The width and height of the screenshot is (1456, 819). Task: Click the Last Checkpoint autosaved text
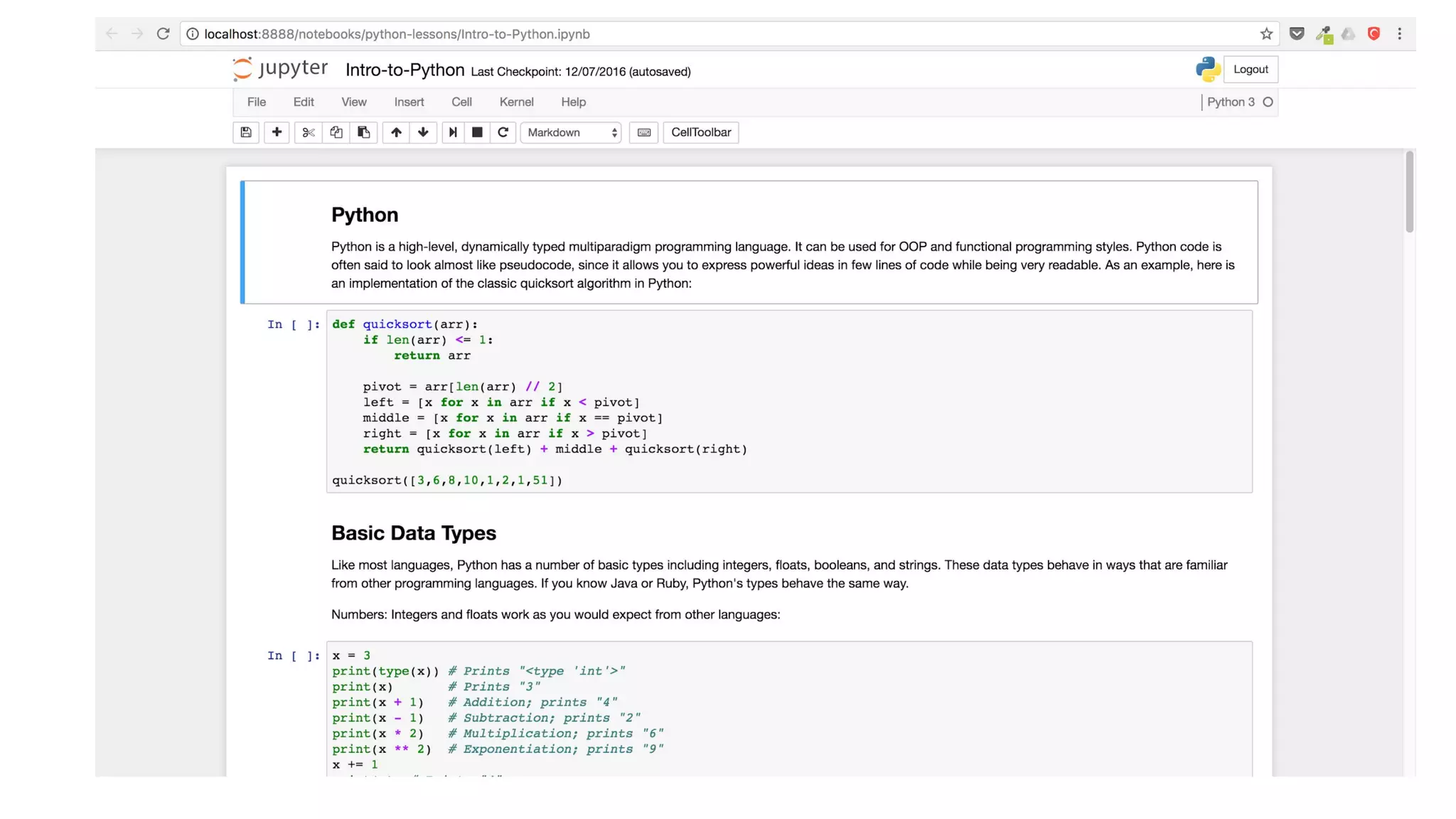(580, 72)
